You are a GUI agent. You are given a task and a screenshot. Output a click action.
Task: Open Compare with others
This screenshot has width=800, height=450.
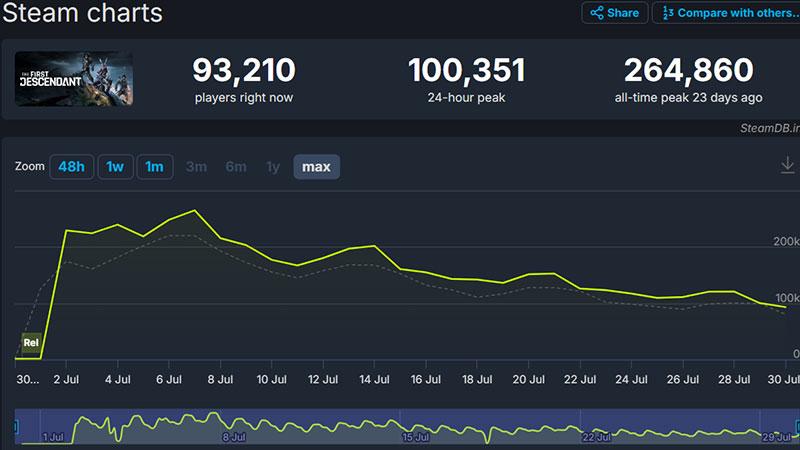727,13
